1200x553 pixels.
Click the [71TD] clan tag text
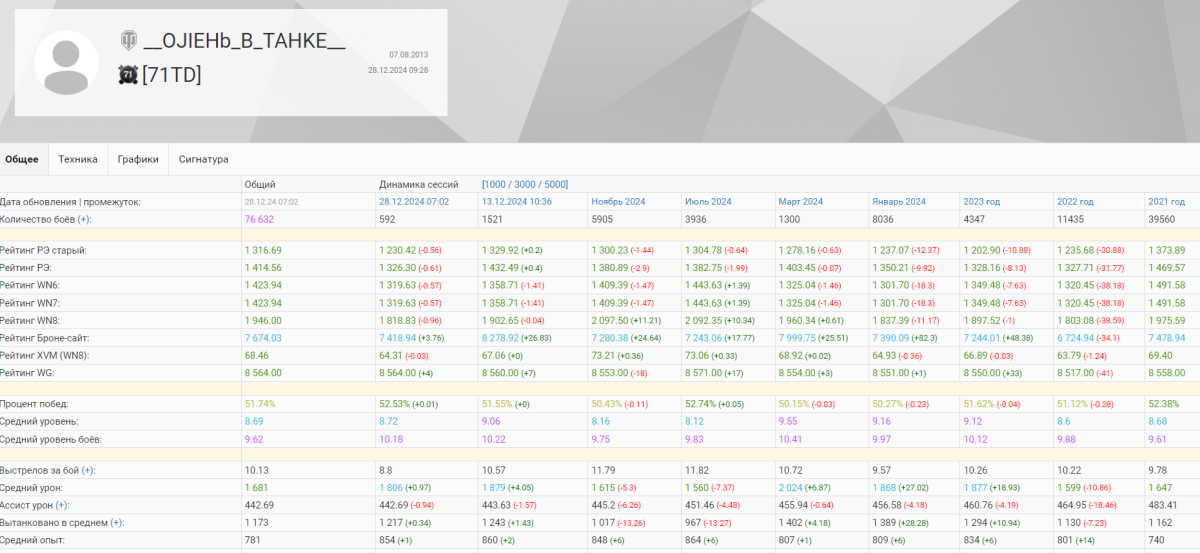tap(172, 74)
